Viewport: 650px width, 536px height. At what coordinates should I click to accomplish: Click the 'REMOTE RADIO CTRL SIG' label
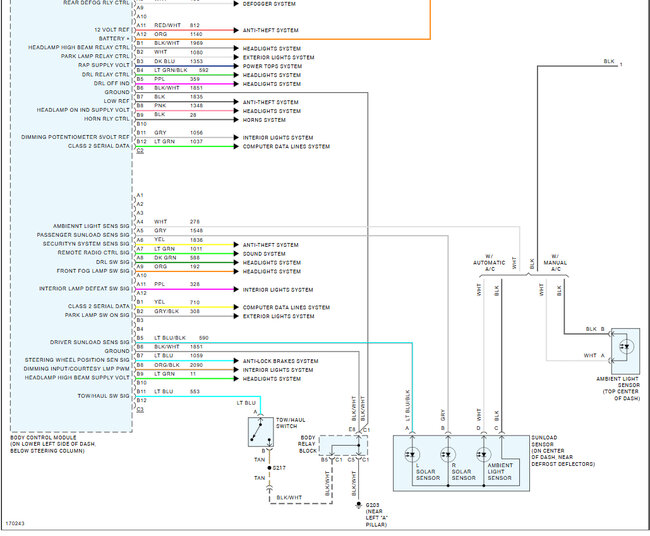94,252
